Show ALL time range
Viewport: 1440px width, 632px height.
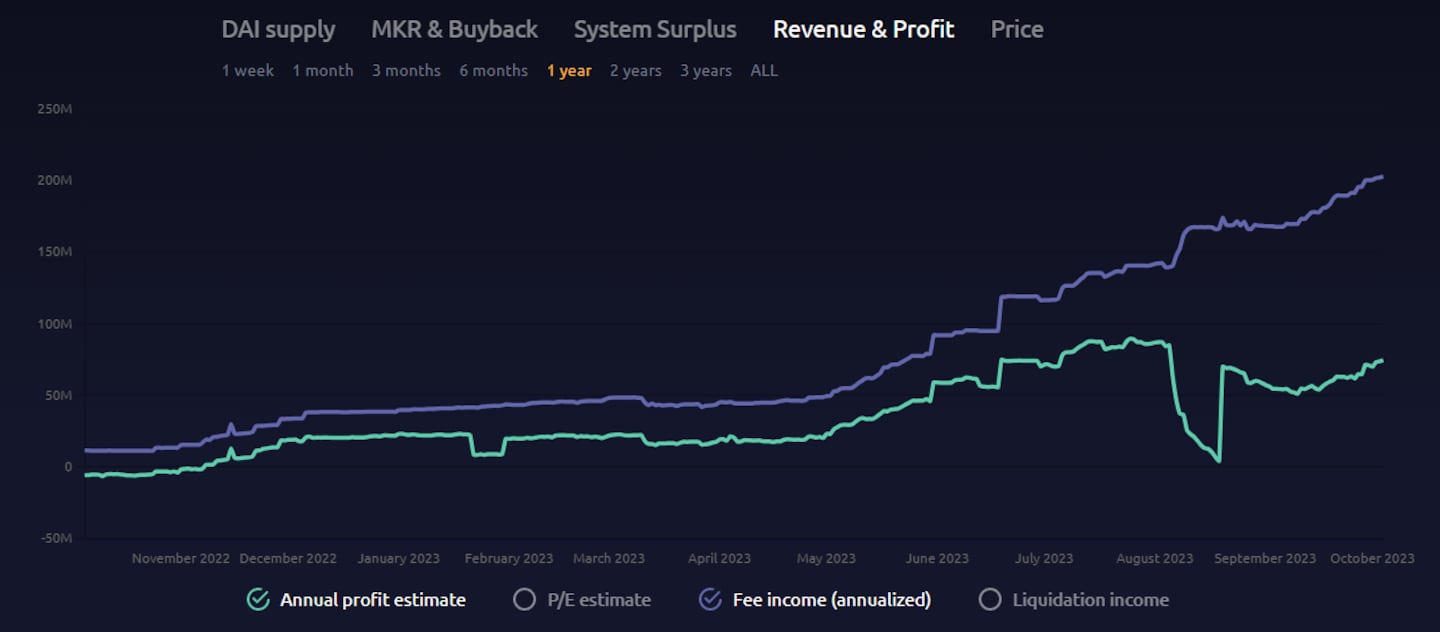764,71
